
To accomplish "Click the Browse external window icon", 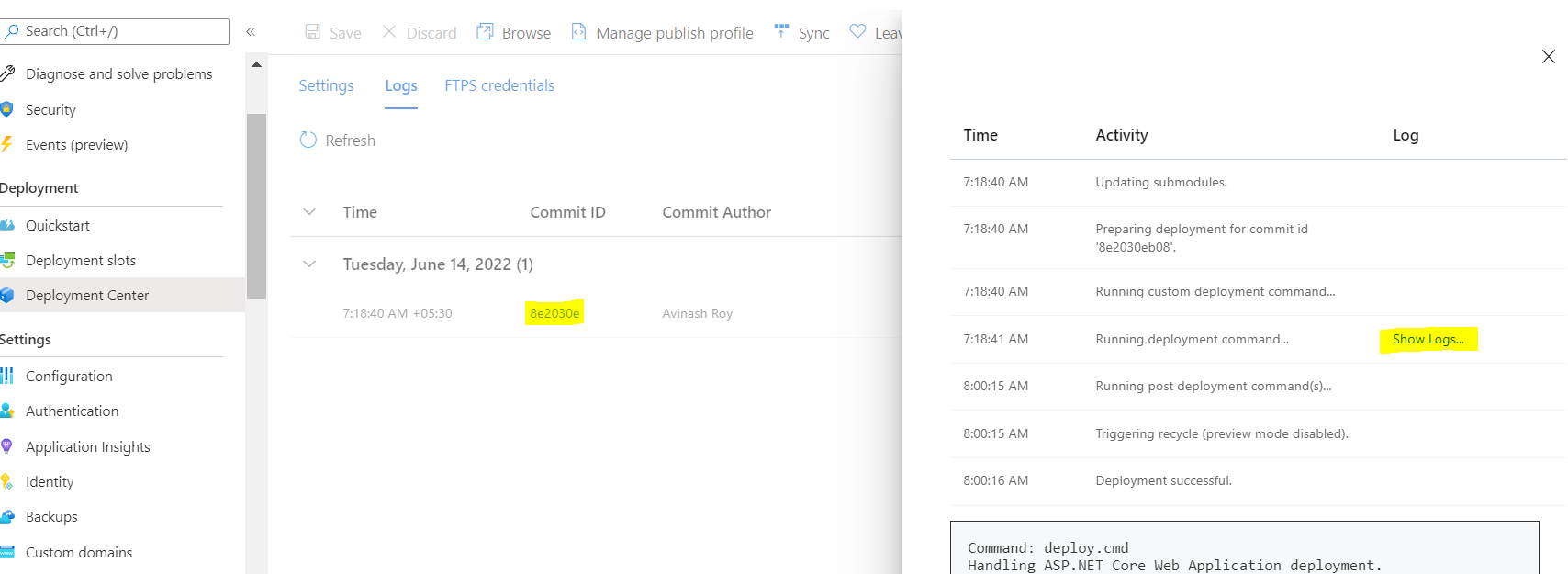I will click(485, 32).
